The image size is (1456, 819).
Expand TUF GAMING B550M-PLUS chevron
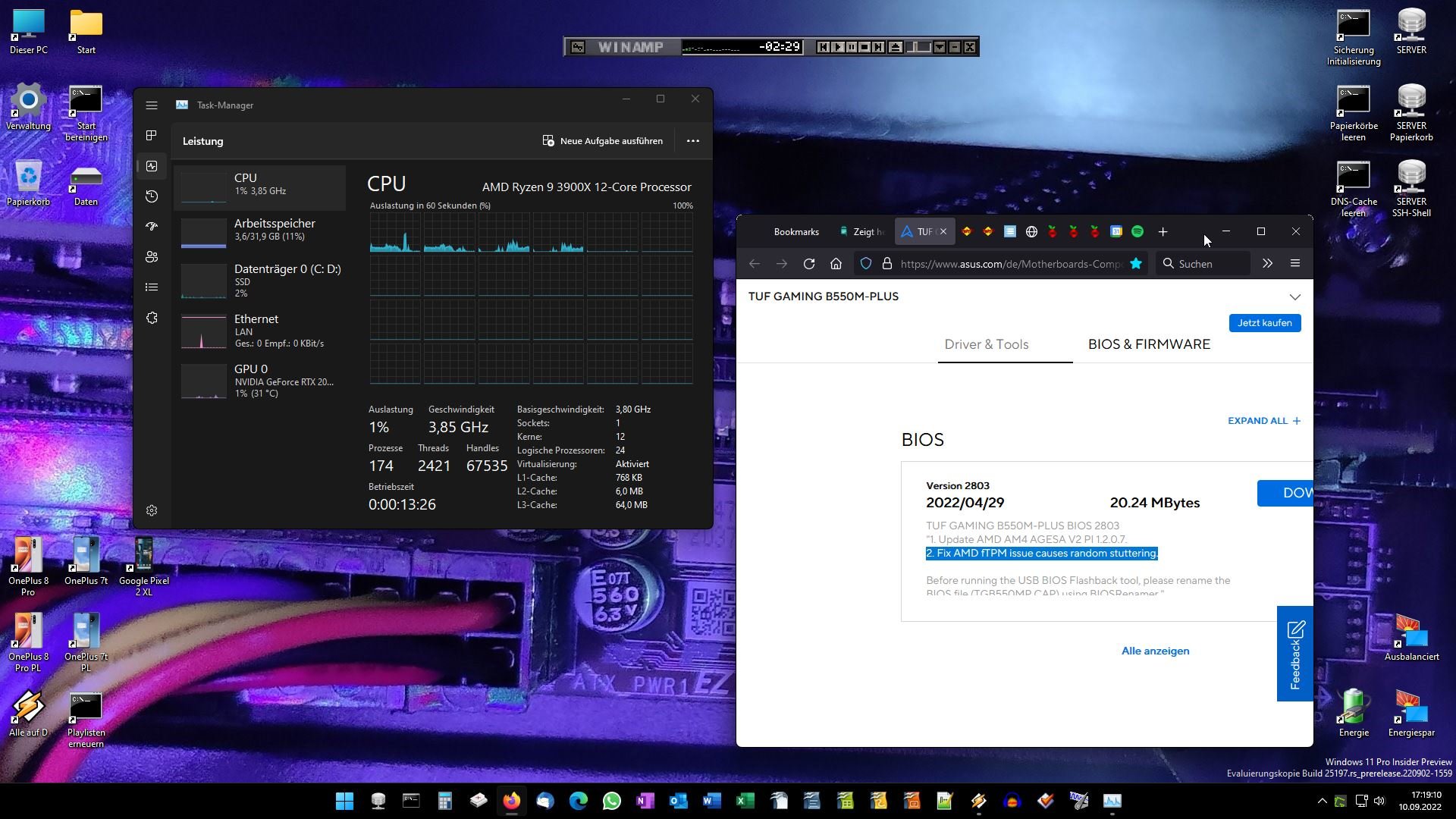click(x=1294, y=297)
